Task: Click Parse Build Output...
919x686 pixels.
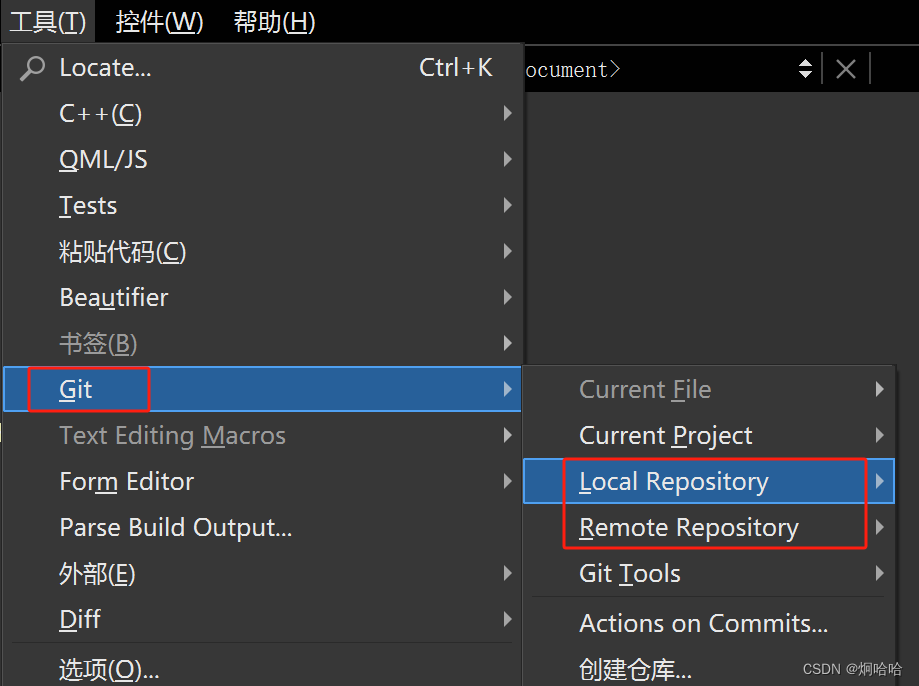Action: (x=176, y=527)
